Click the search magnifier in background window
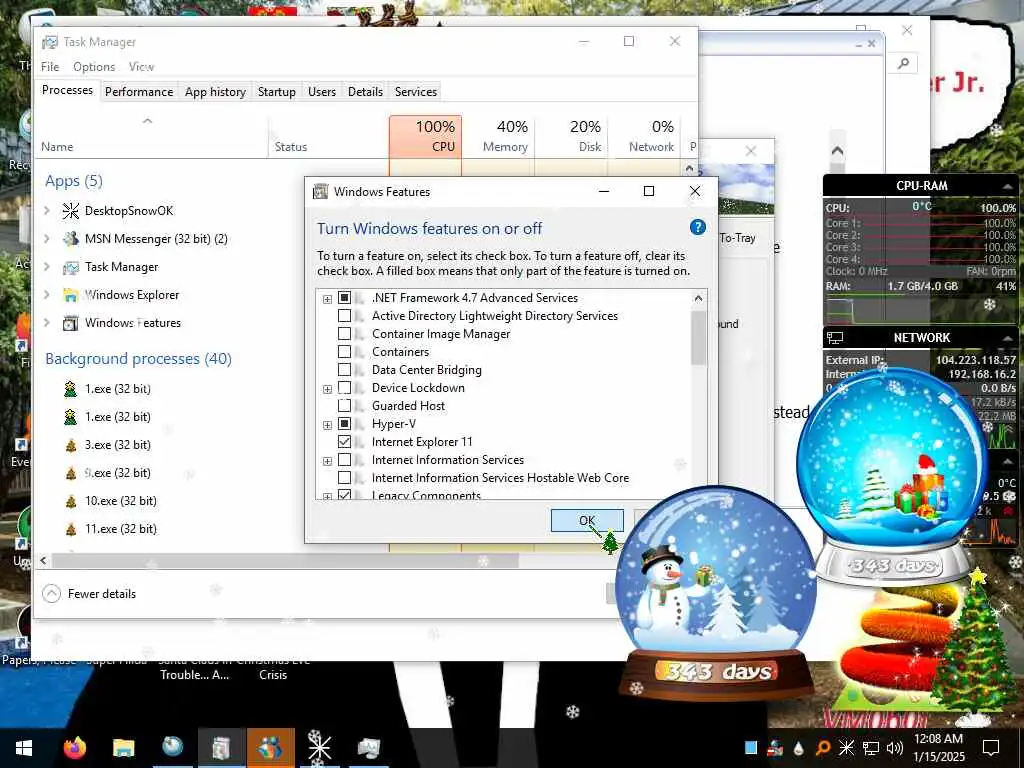The image size is (1024, 768). pyautogui.click(x=903, y=63)
